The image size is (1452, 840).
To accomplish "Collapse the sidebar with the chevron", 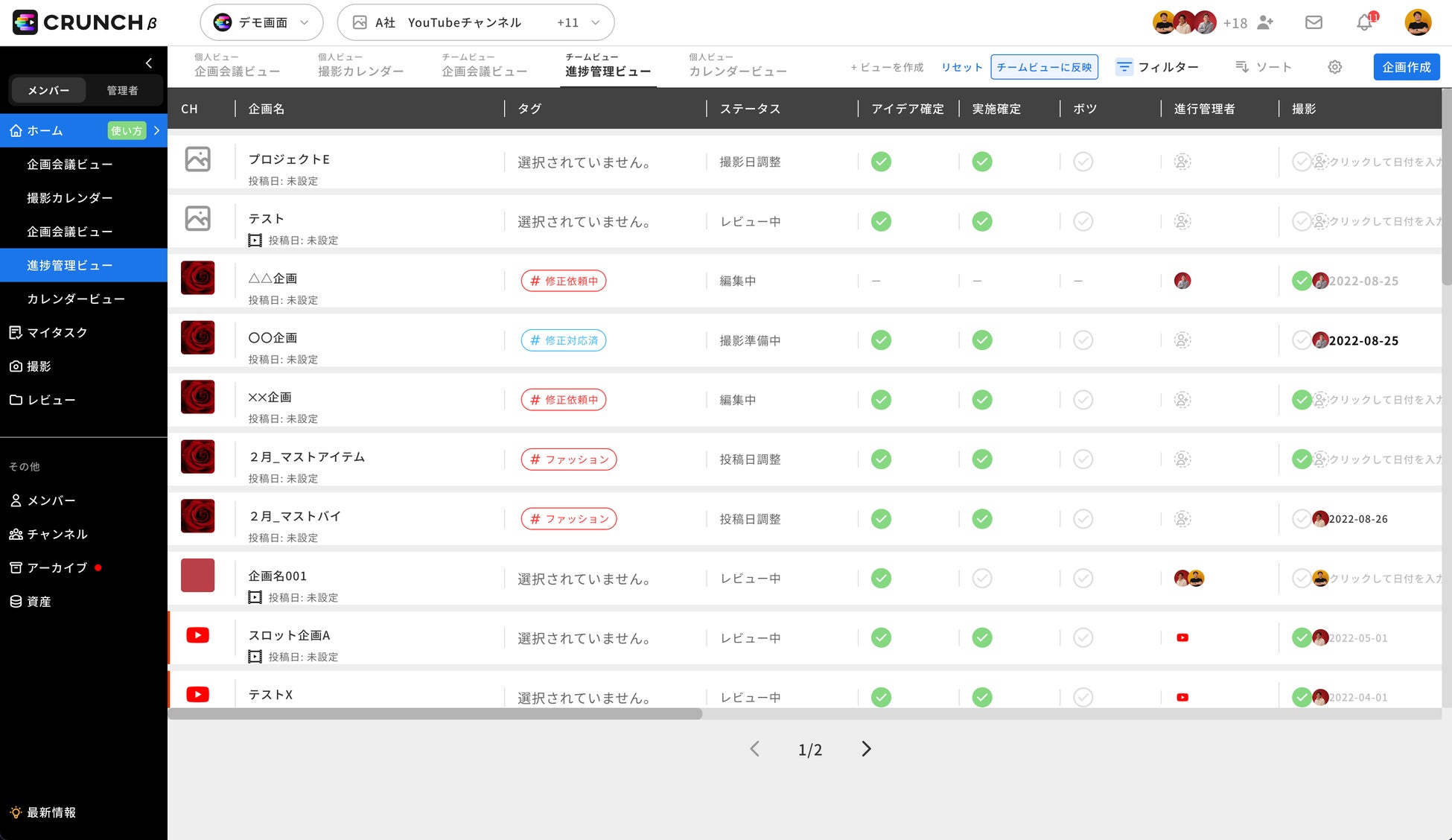I will [149, 63].
